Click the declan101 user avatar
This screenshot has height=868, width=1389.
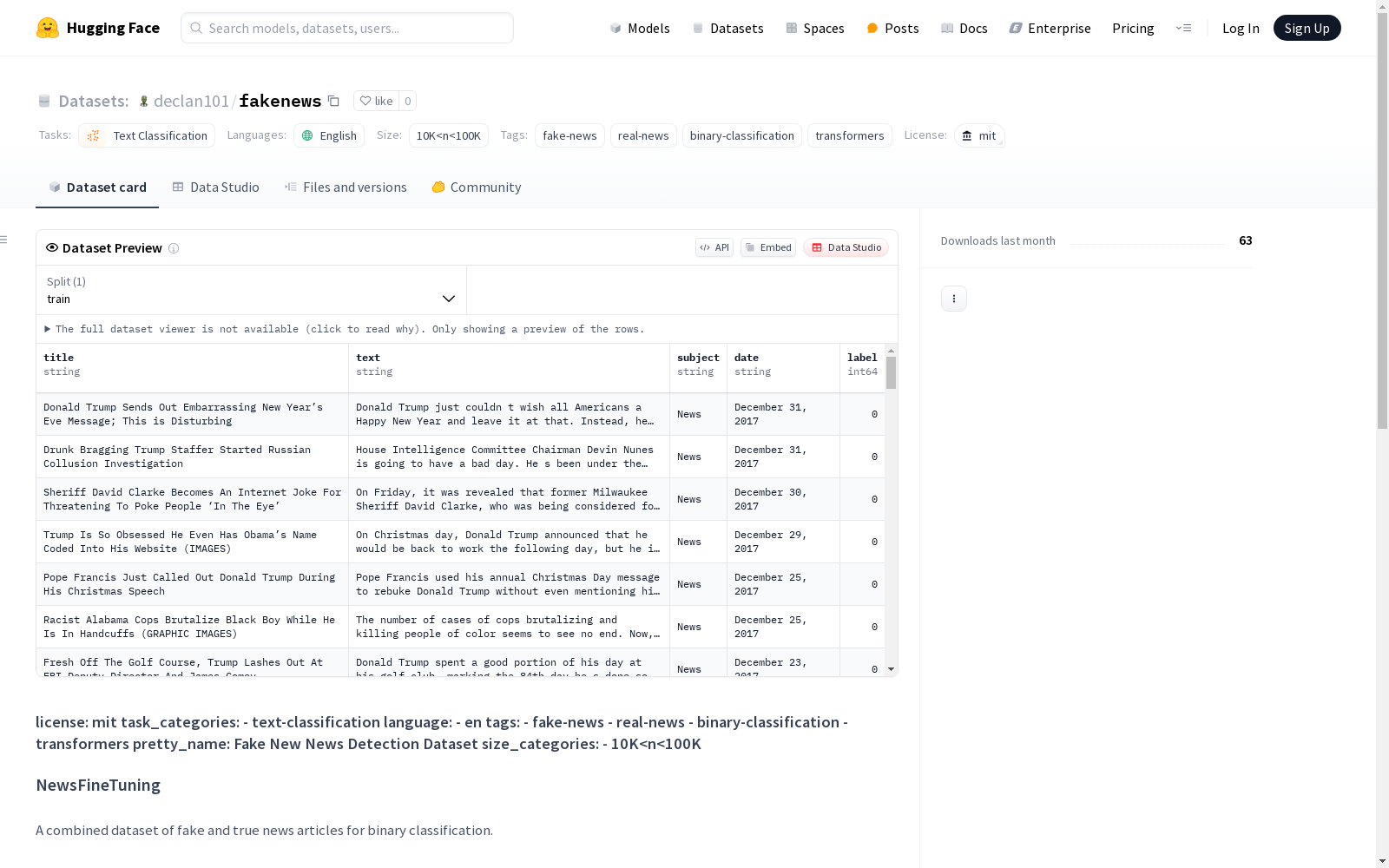tap(144, 101)
